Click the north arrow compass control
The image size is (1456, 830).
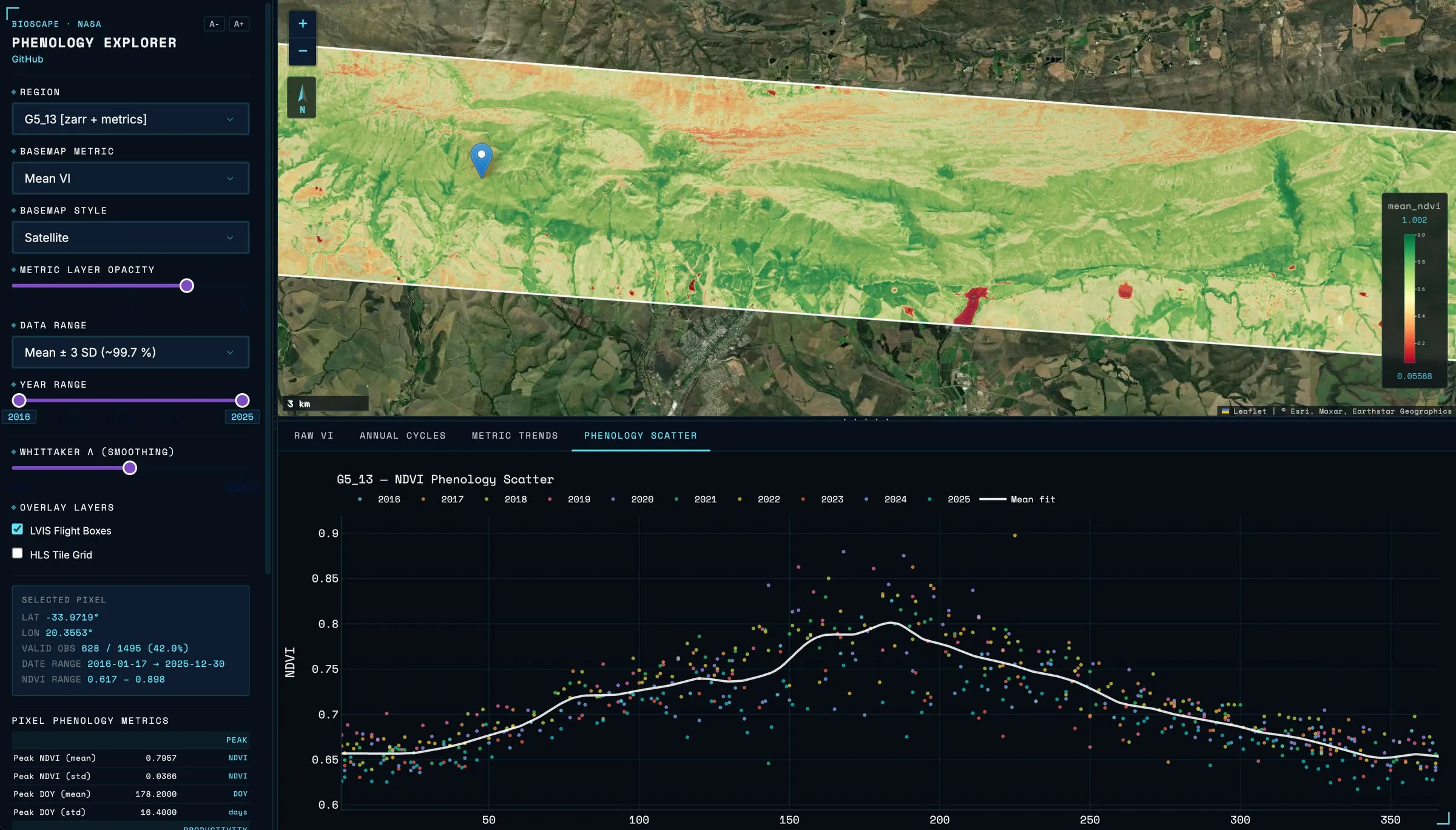[x=302, y=97]
